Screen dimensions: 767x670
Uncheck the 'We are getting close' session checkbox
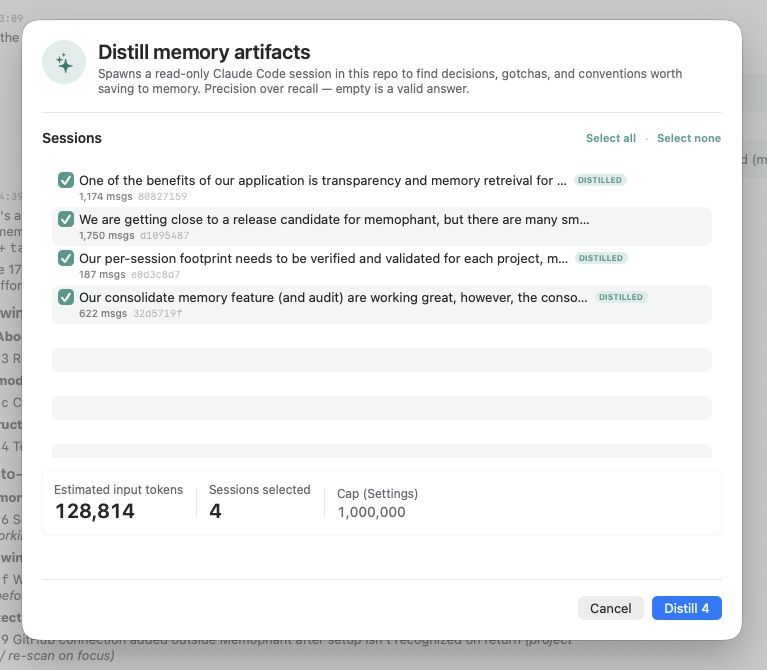pos(66,219)
